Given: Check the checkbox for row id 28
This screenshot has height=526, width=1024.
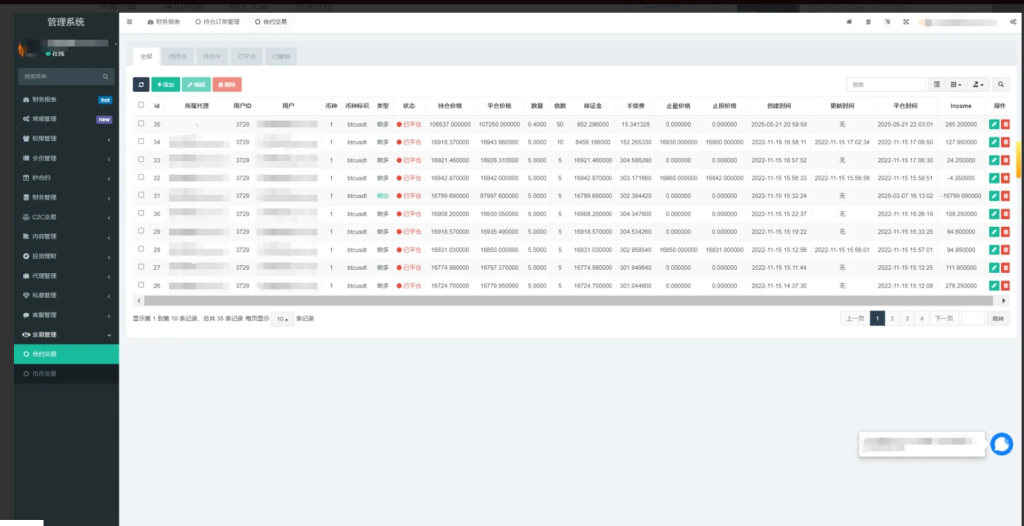Looking at the screenshot, I should (x=141, y=249).
